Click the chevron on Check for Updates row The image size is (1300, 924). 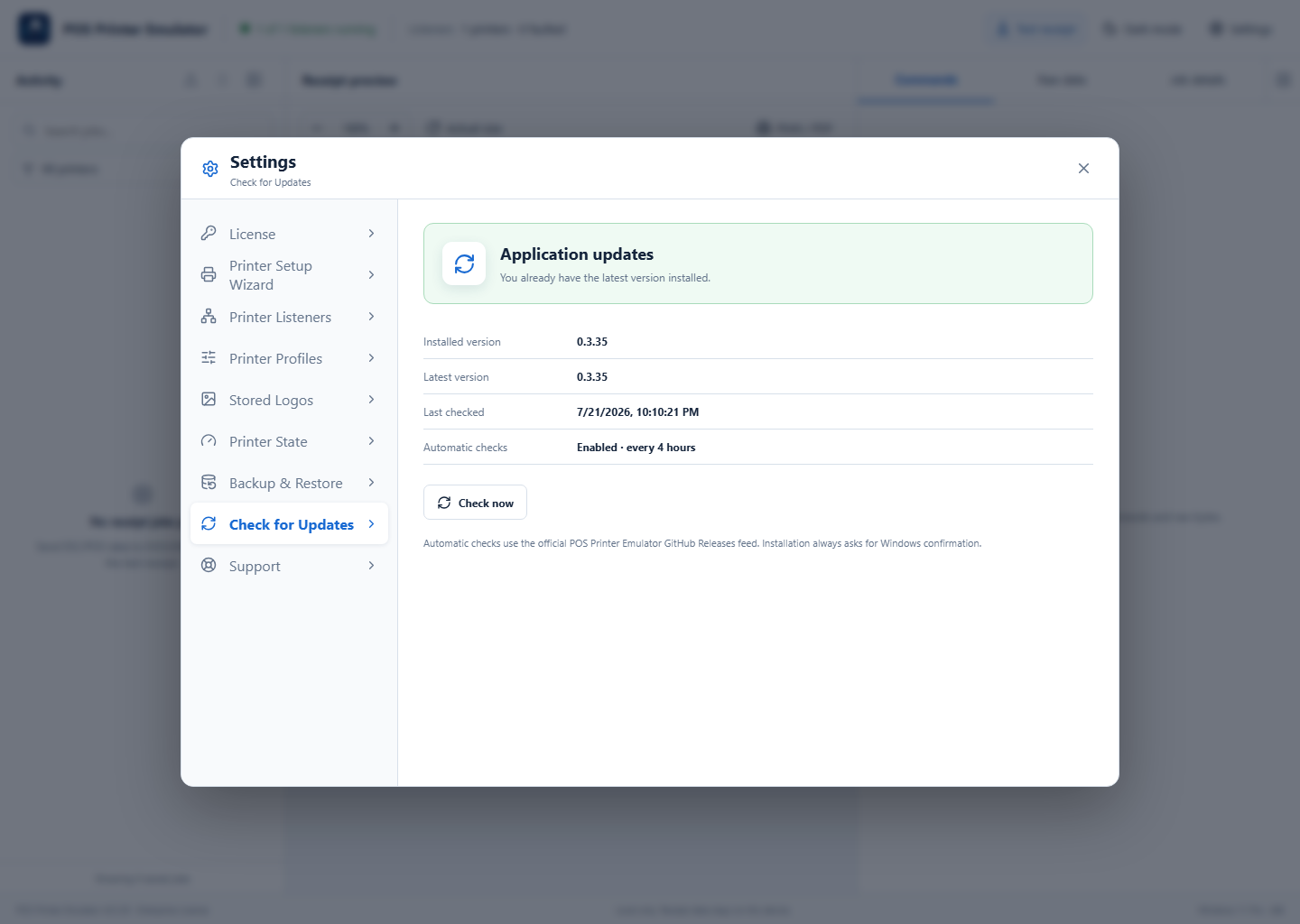[371, 524]
